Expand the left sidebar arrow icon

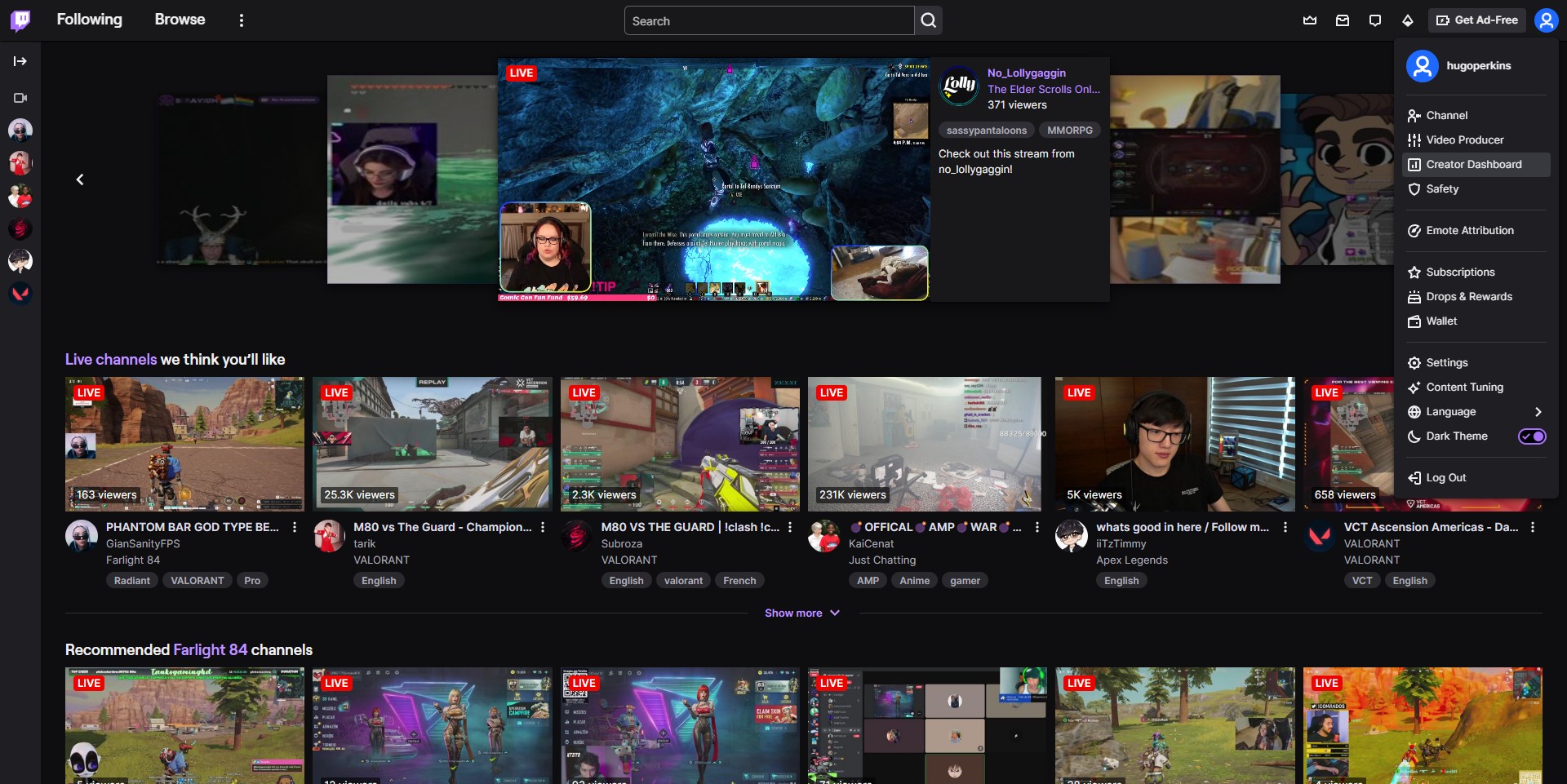[x=20, y=61]
